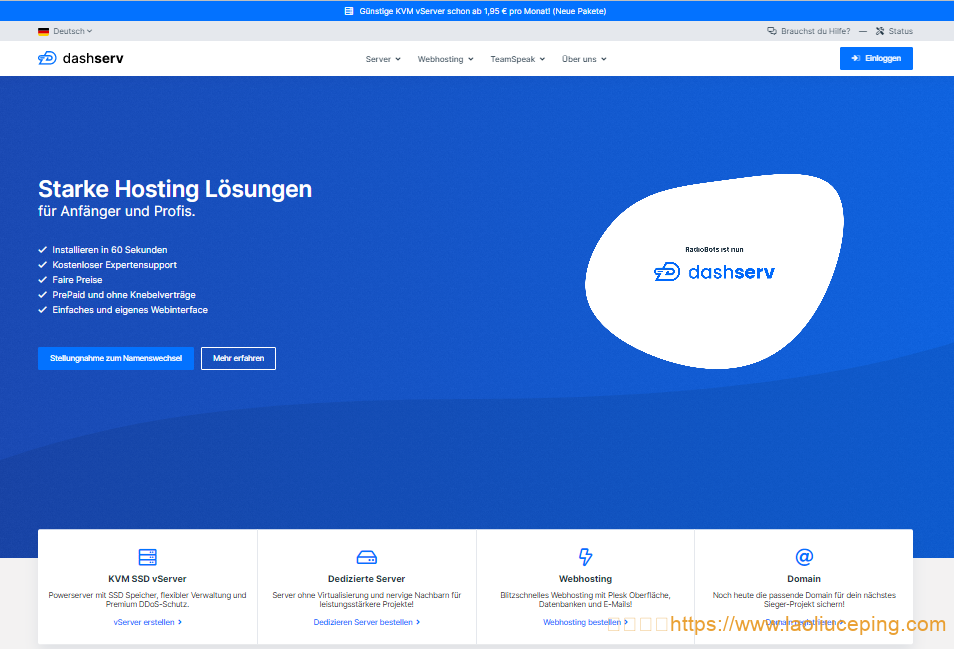Click 'PrePaid und ohne Knebelverträge' text
The width and height of the screenshot is (954, 649).
tap(124, 295)
